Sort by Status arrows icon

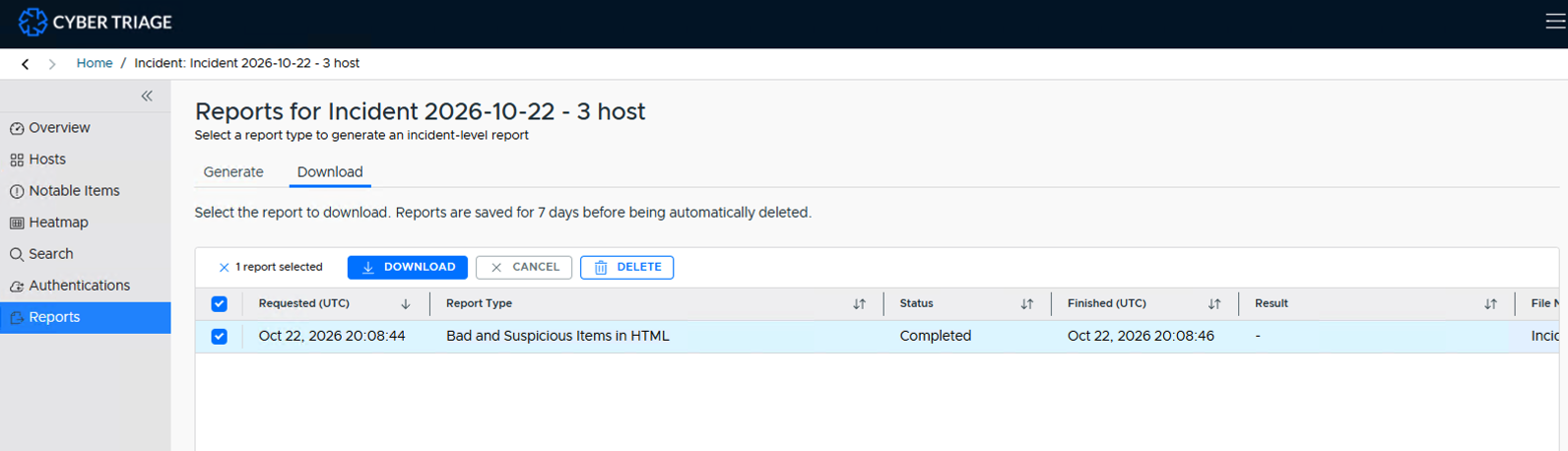click(x=1027, y=304)
